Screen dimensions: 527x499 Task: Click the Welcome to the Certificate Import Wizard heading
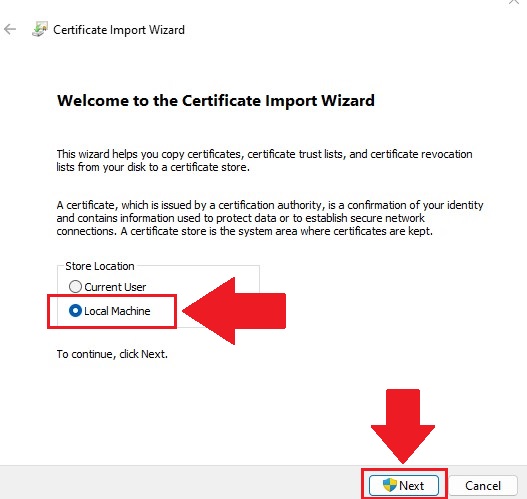coord(216,100)
